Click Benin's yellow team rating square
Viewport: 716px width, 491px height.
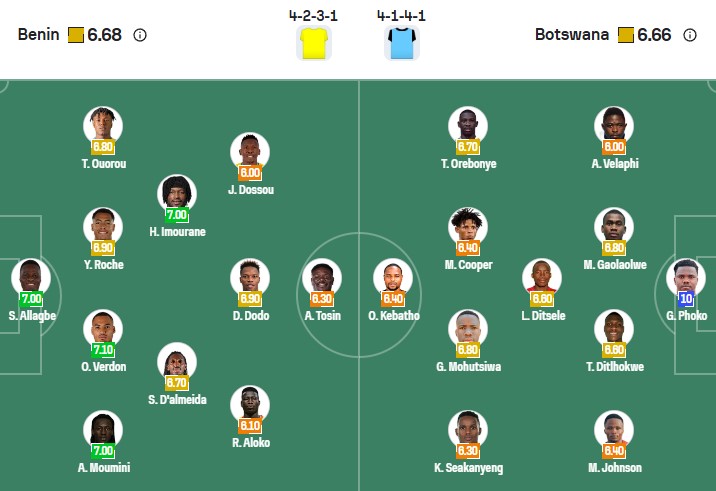pyautogui.click(x=76, y=35)
